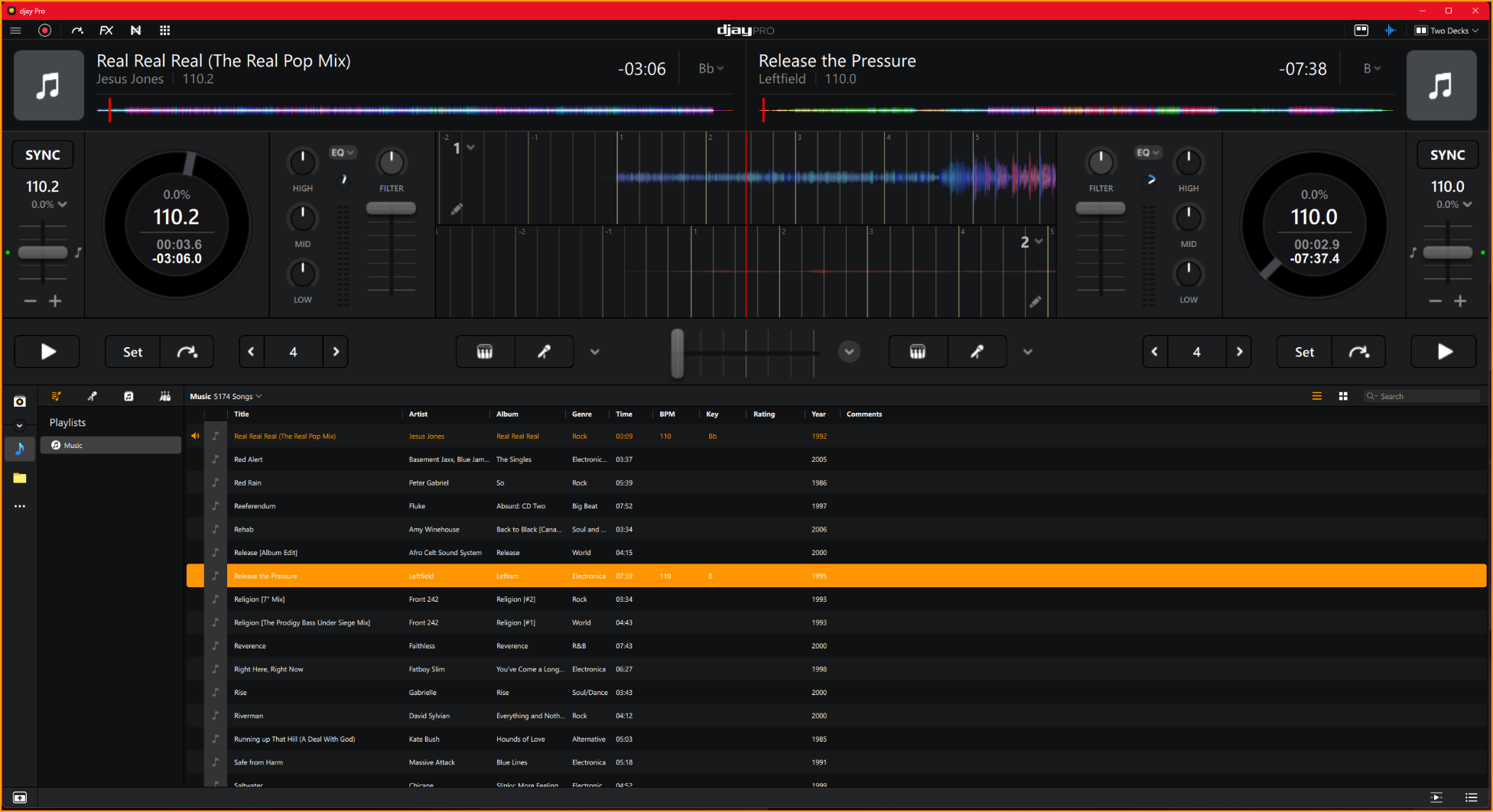
Task: Open deck 1 key Bb dropdown
Action: point(711,69)
